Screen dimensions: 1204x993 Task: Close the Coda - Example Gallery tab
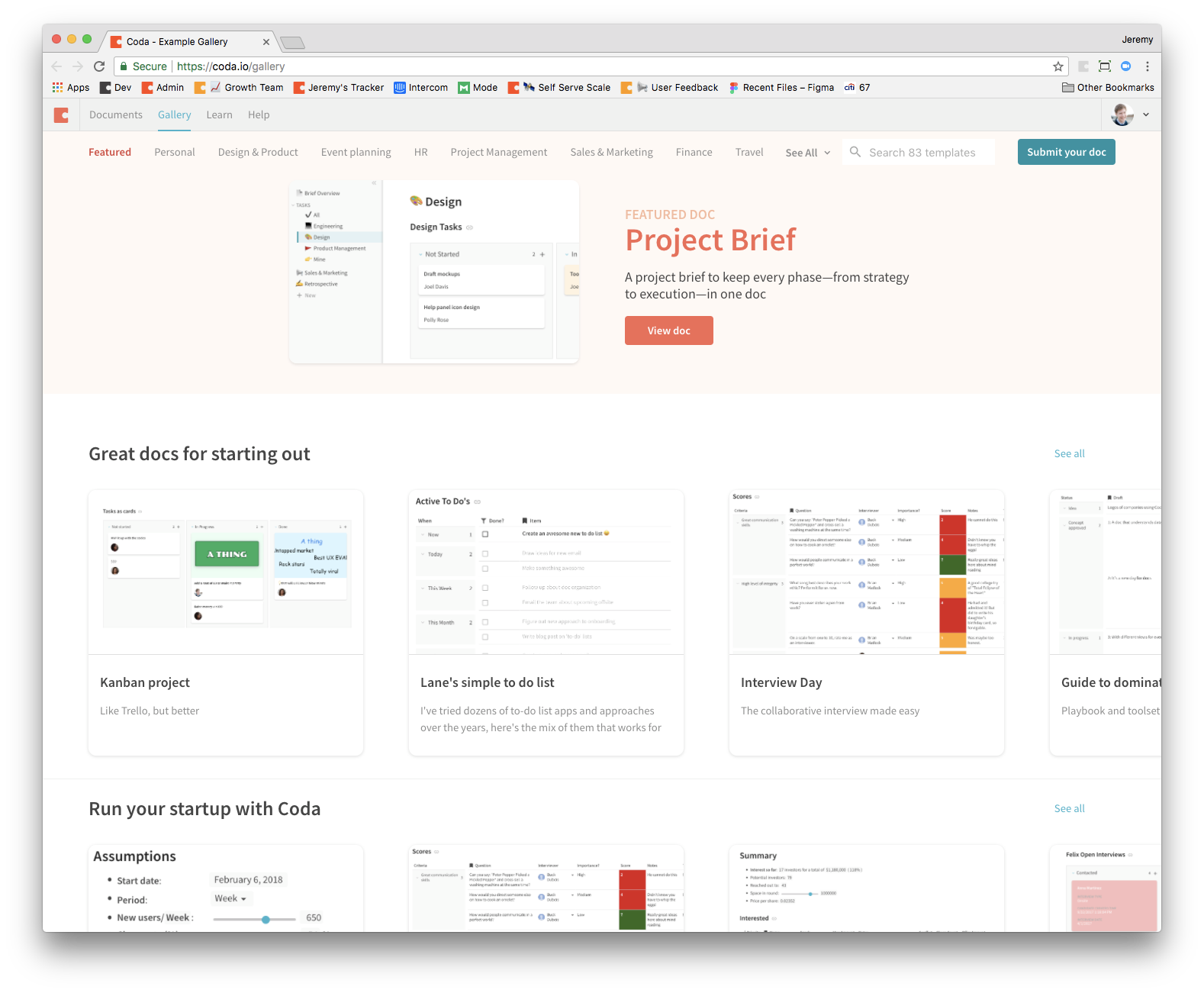point(266,42)
